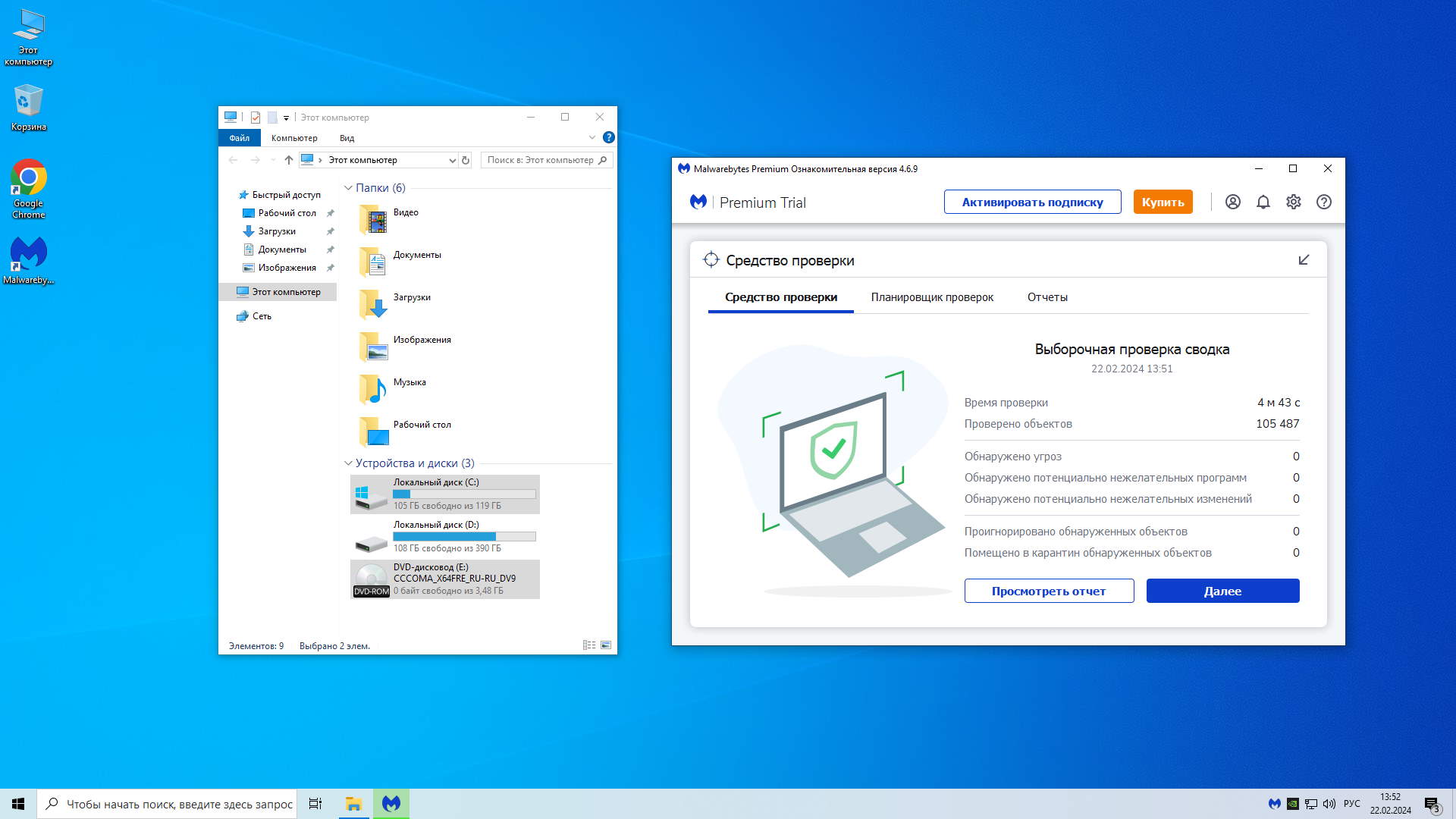1456x819 pixels.
Task: Click the Malwarebytes tray icon
Action: pyautogui.click(x=1275, y=804)
